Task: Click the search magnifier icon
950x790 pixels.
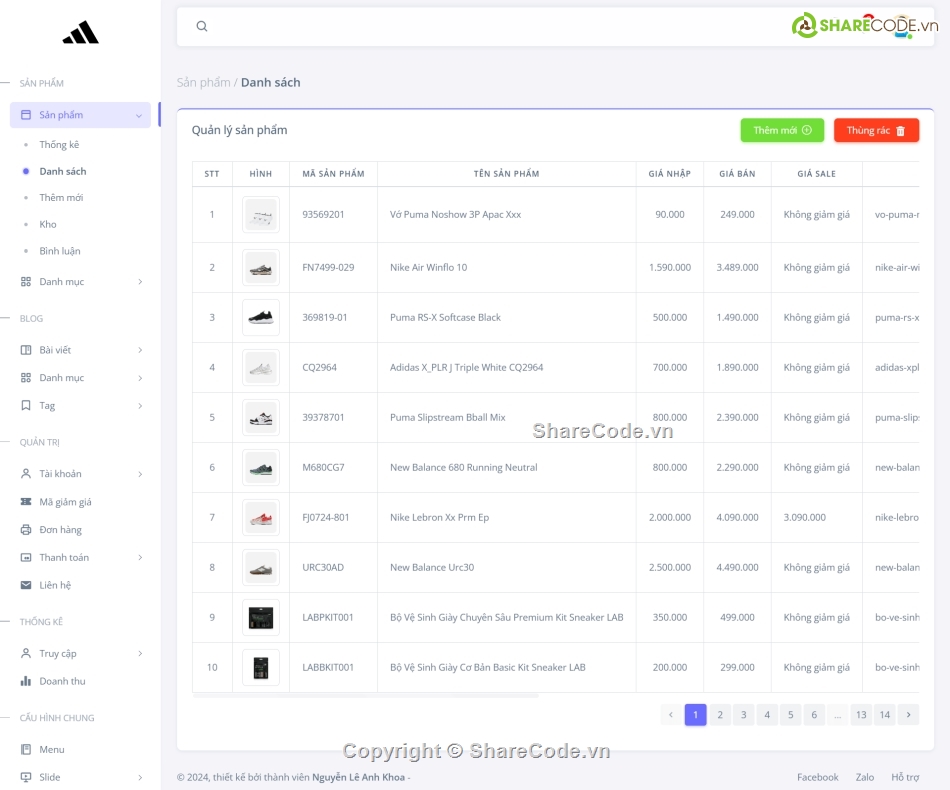Action: (202, 26)
